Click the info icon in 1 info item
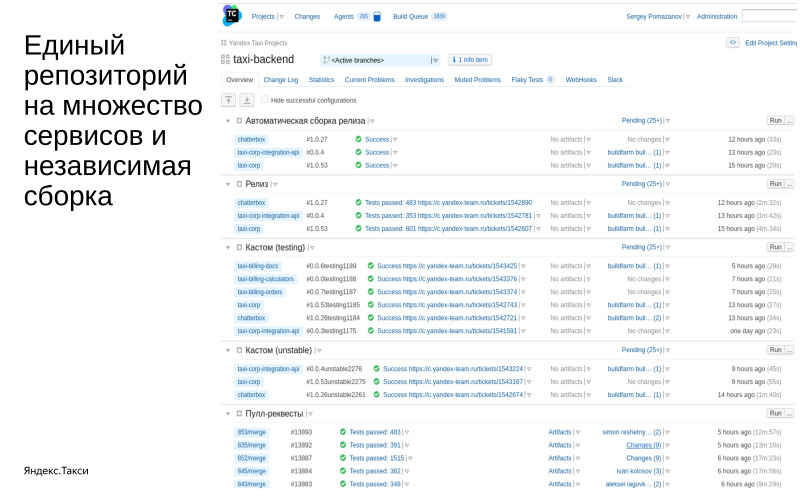This screenshot has width=800, height=500. click(x=454, y=60)
